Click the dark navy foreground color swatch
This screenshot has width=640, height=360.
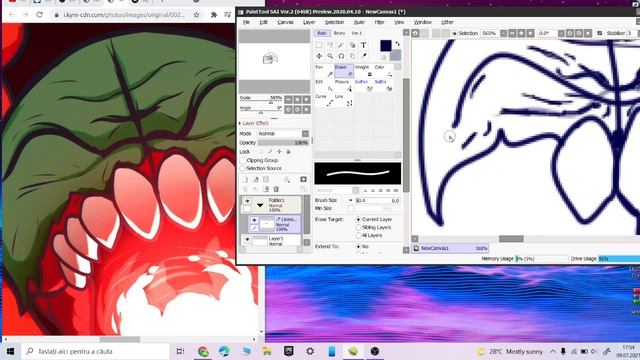386,45
